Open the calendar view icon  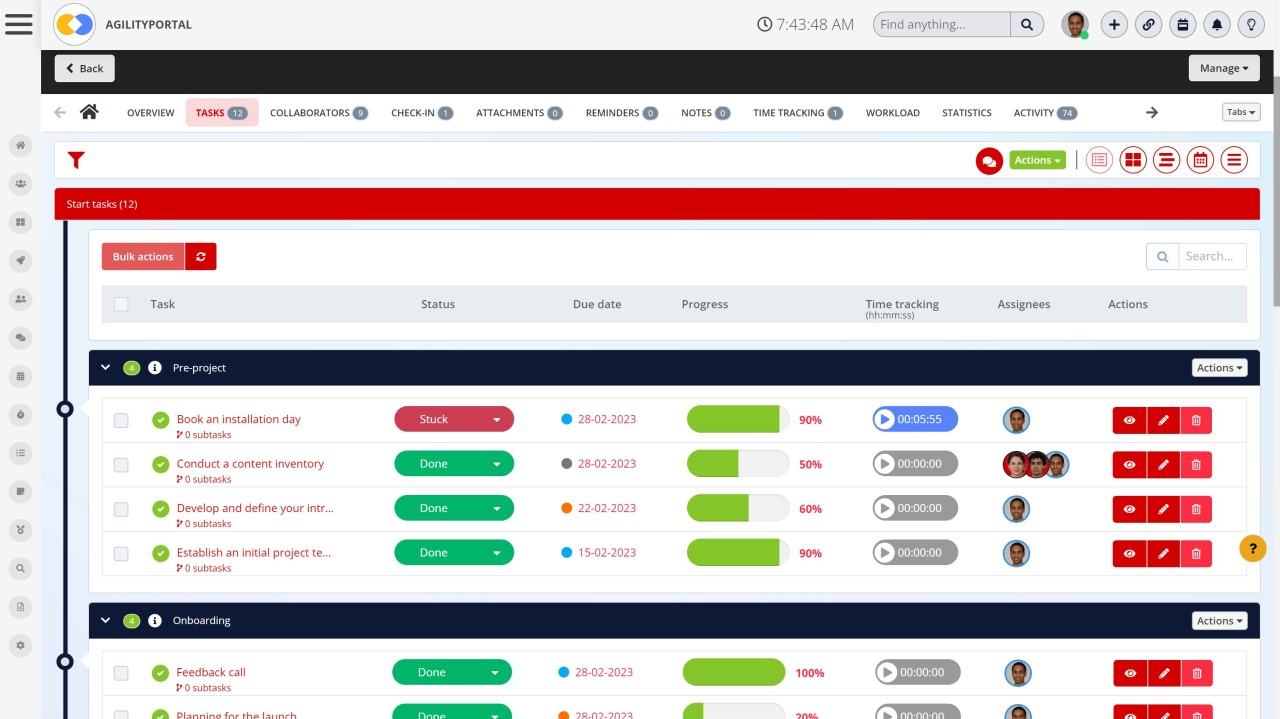pyautogui.click(x=1200, y=160)
